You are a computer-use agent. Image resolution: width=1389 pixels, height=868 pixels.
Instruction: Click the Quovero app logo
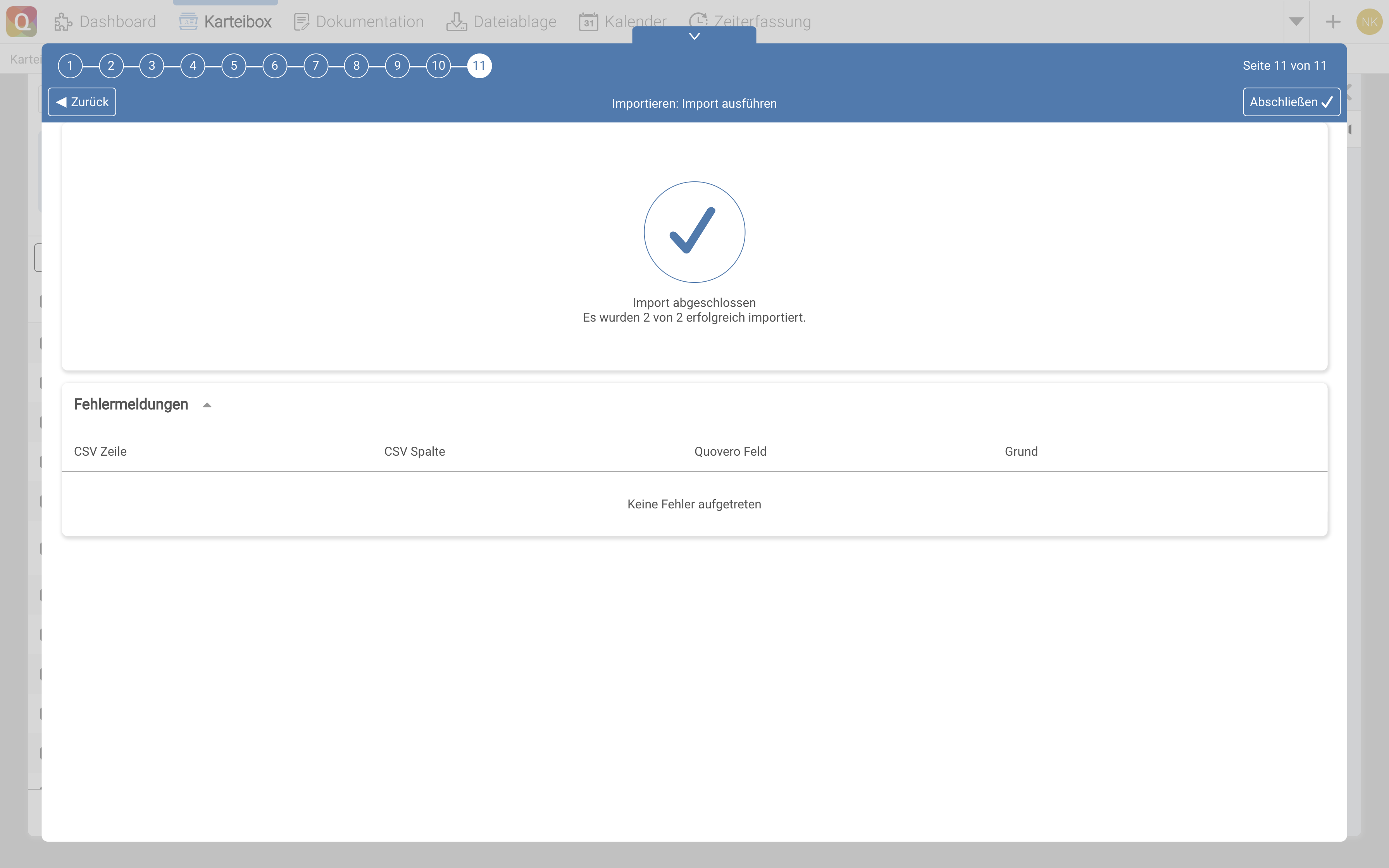point(22,21)
